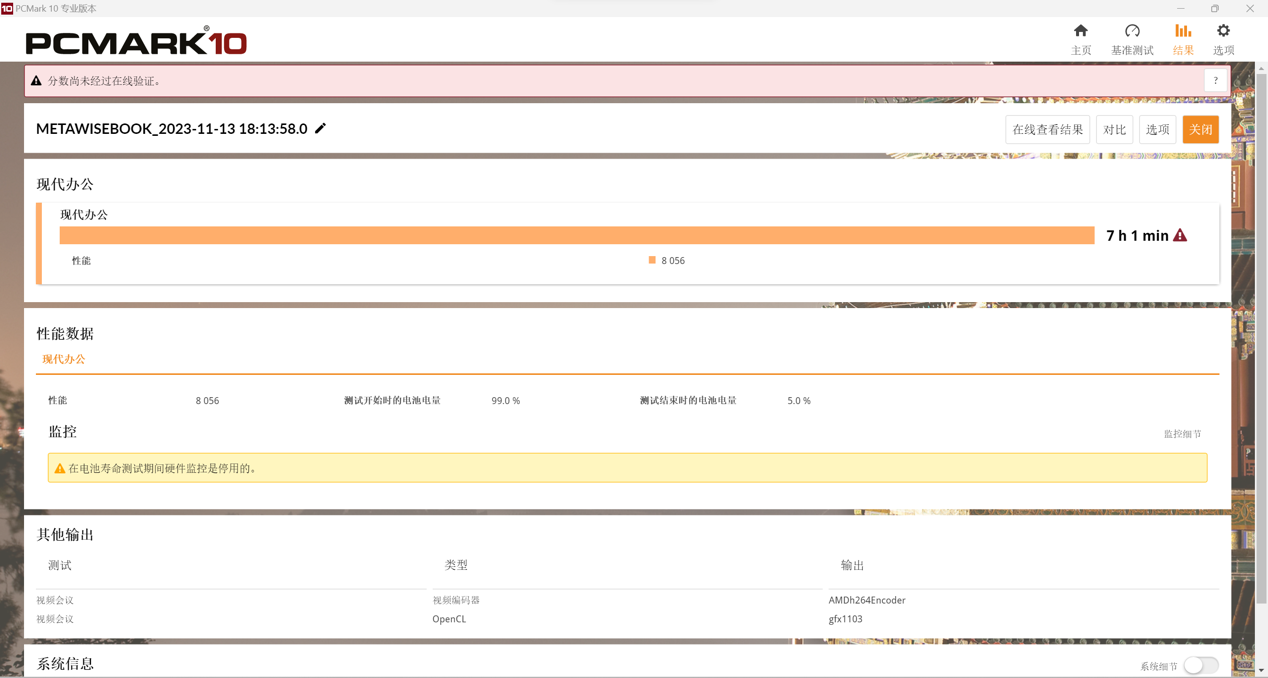Click the 在电池寿命测试期间硬件监控是停用的 notice

(162, 468)
